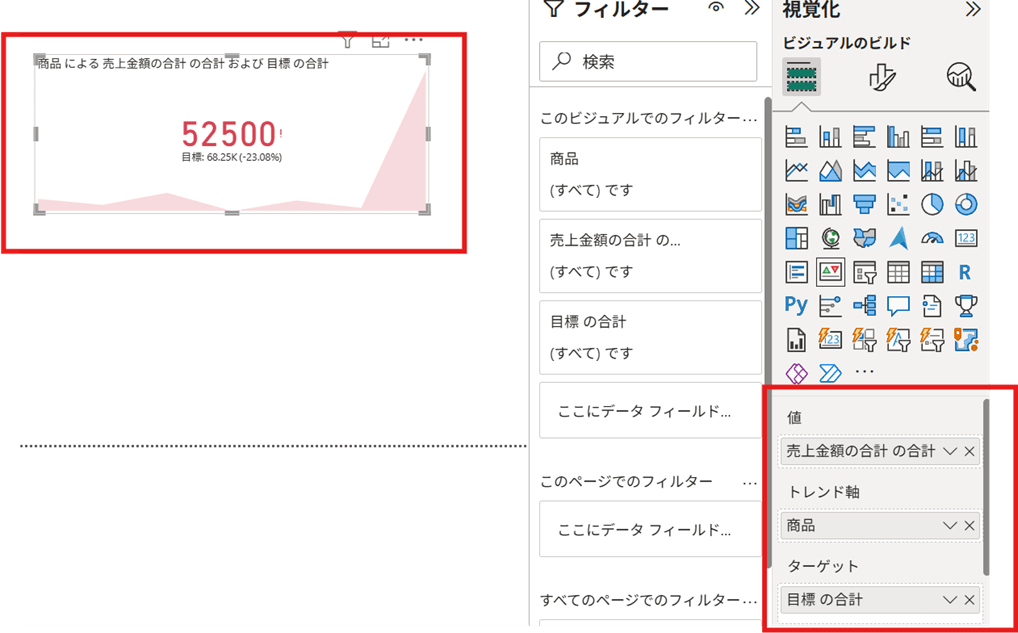Screen dimensions: 1018x633
Task: Open the 商品 filter card
Action: [650, 174]
